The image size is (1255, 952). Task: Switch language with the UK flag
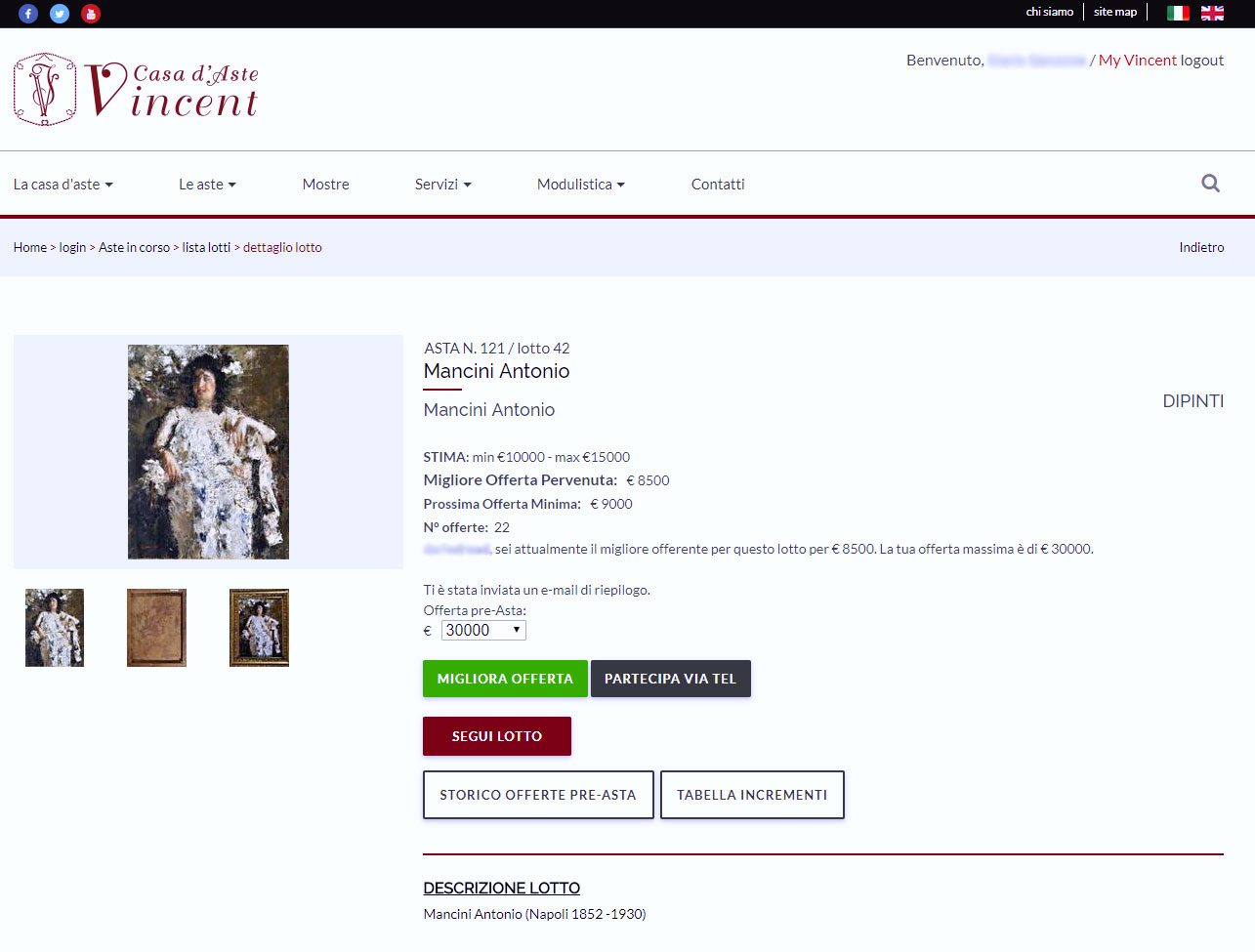tap(1212, 13)
